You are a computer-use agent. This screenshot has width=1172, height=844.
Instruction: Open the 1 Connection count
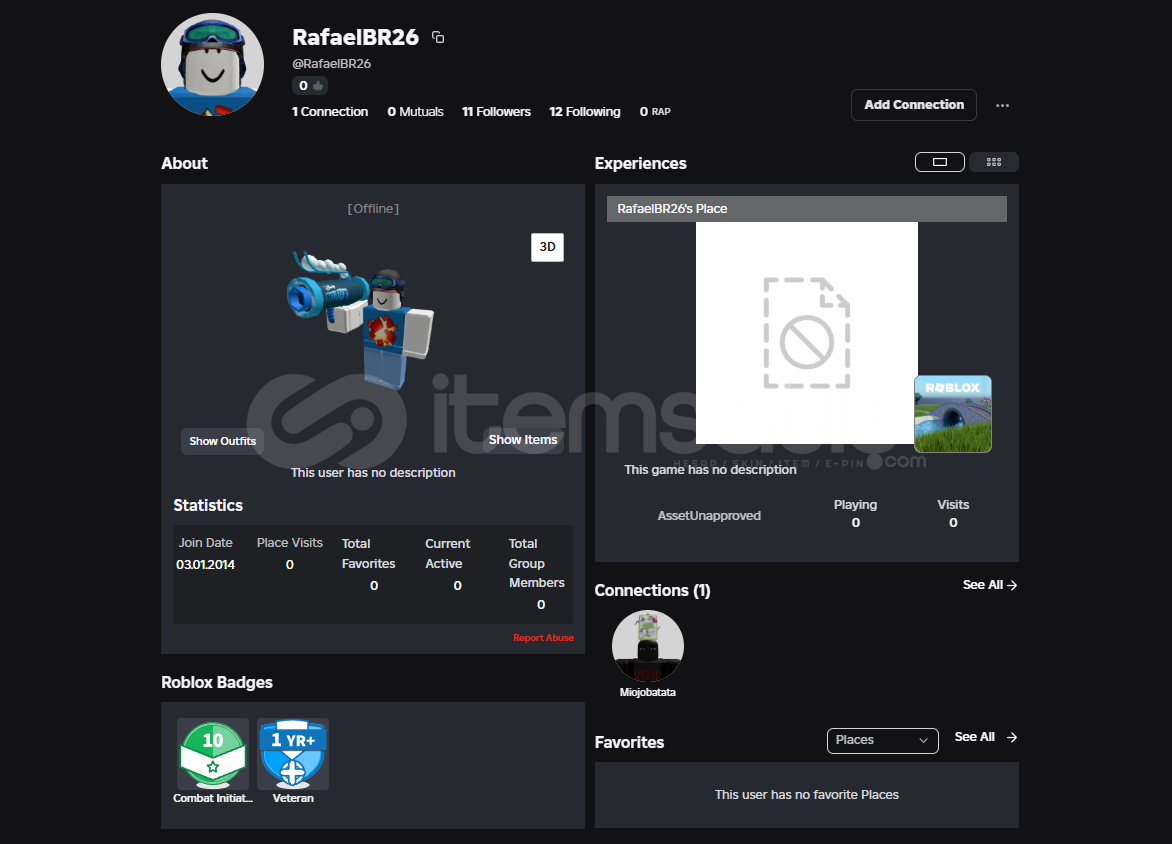click(x=330, y=111)
